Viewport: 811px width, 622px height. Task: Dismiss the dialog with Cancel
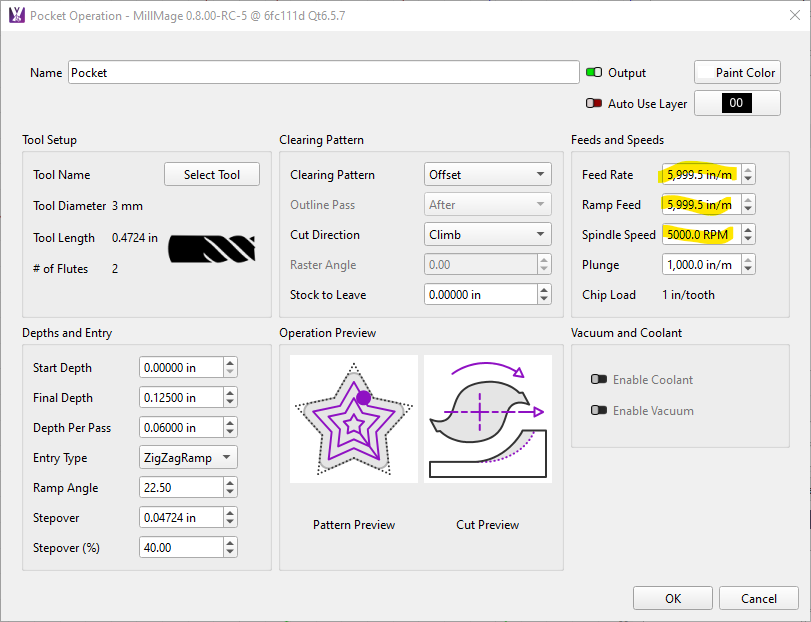(758, 598)
